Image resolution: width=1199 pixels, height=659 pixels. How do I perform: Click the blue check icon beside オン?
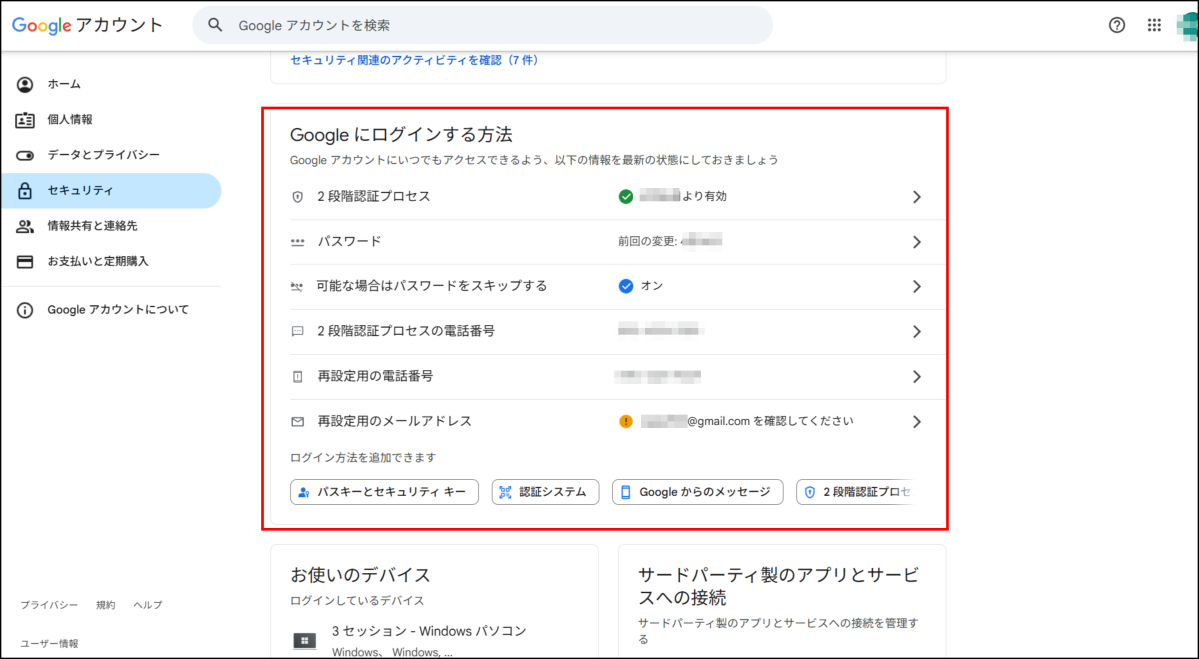click(x=625, y=287)
